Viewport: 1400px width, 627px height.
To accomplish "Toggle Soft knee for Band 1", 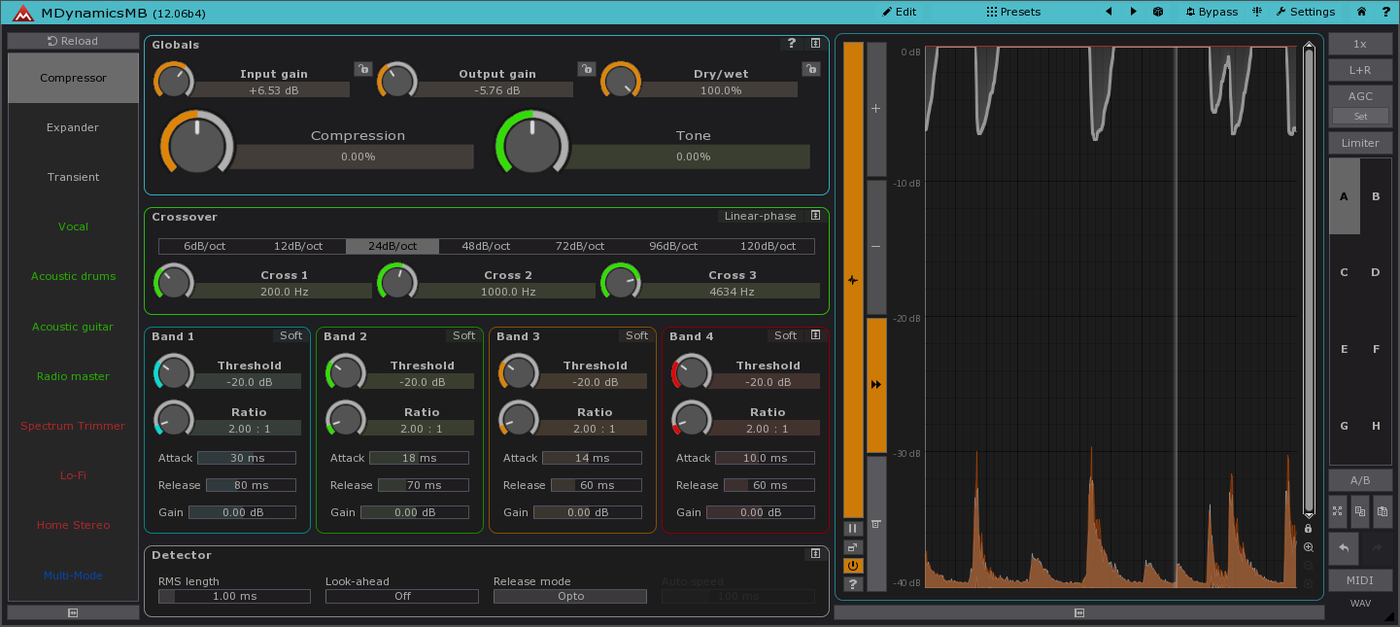I will tap(291, 336).
